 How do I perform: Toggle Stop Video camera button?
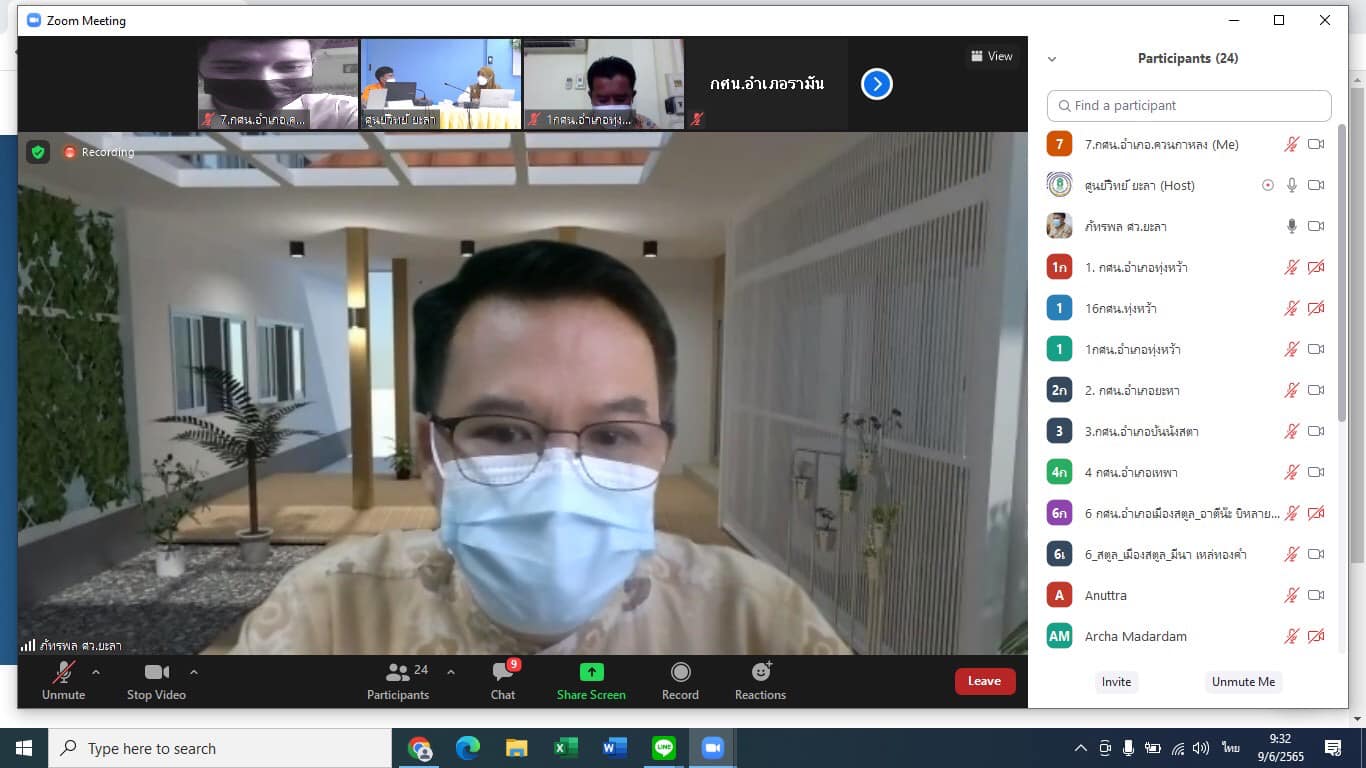[x=156, y=672]
